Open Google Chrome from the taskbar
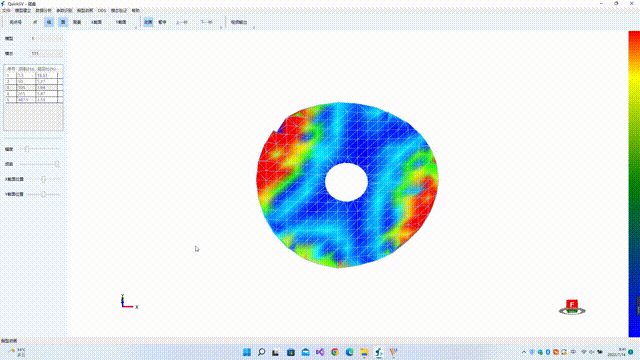 (335, 352)
